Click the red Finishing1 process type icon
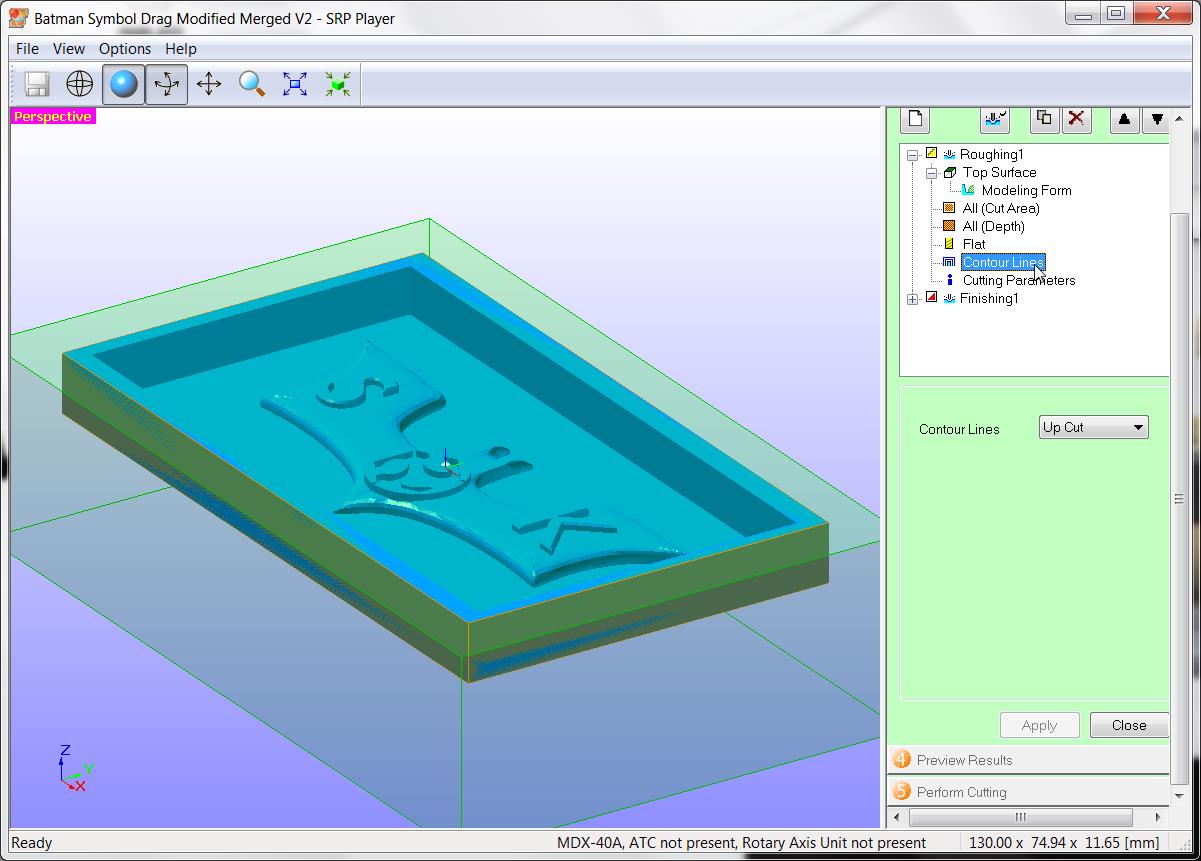Image resolution: width=1201 pixels, height=861 pixels. point(932,298)
